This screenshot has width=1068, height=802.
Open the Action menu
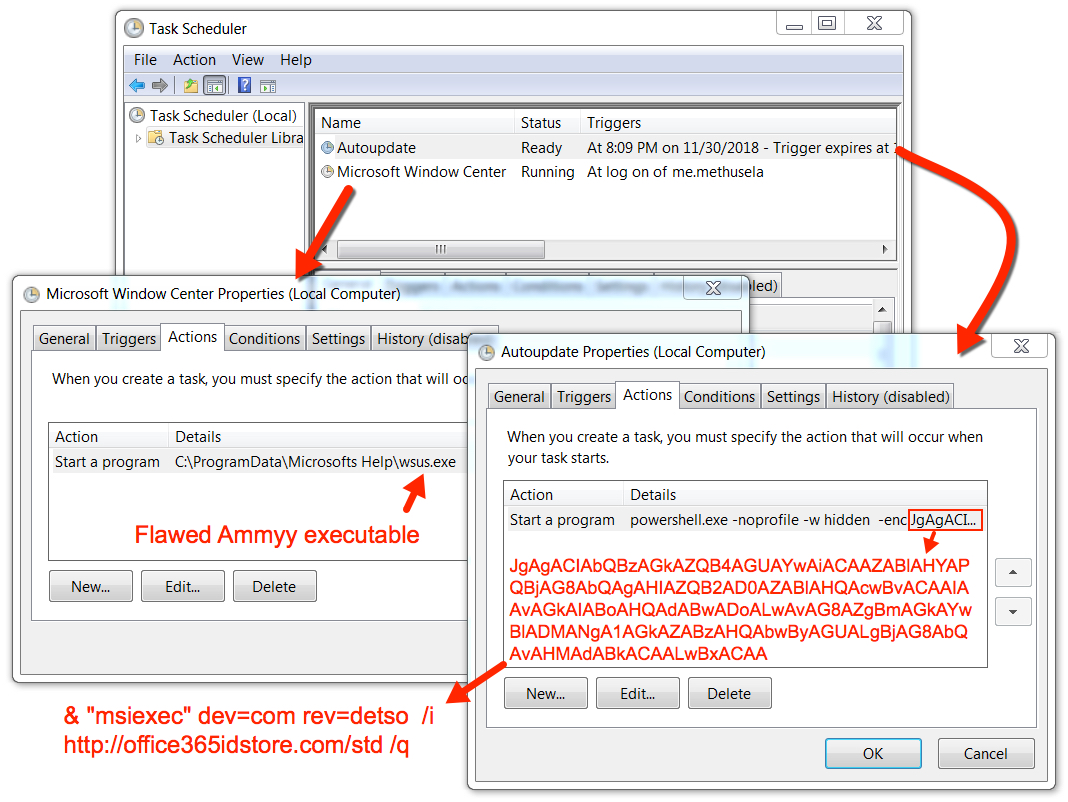click(x=194, y=60)
